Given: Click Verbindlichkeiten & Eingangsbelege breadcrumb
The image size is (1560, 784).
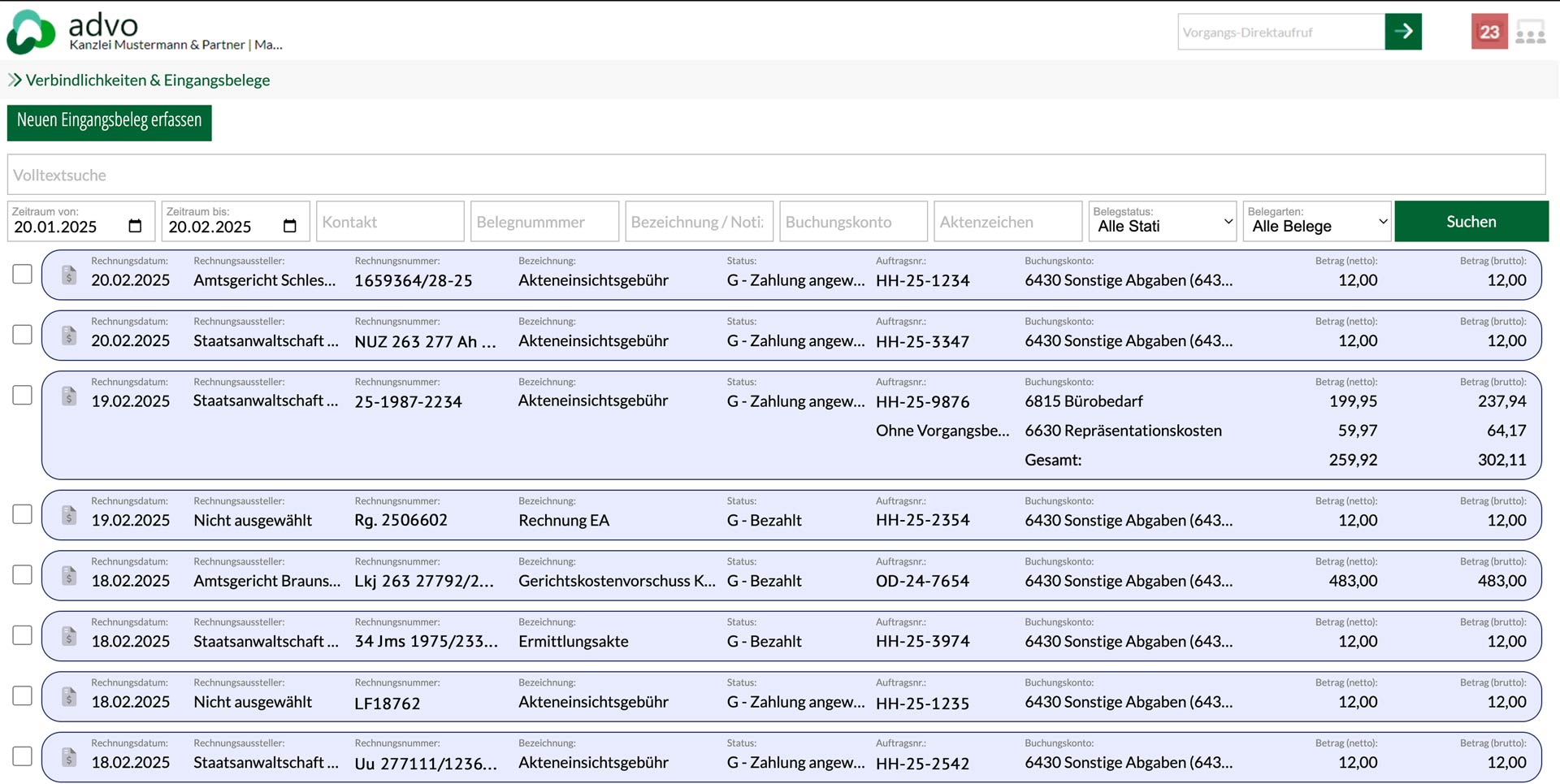Looking at the screenshot, I should tap(147, 80).
